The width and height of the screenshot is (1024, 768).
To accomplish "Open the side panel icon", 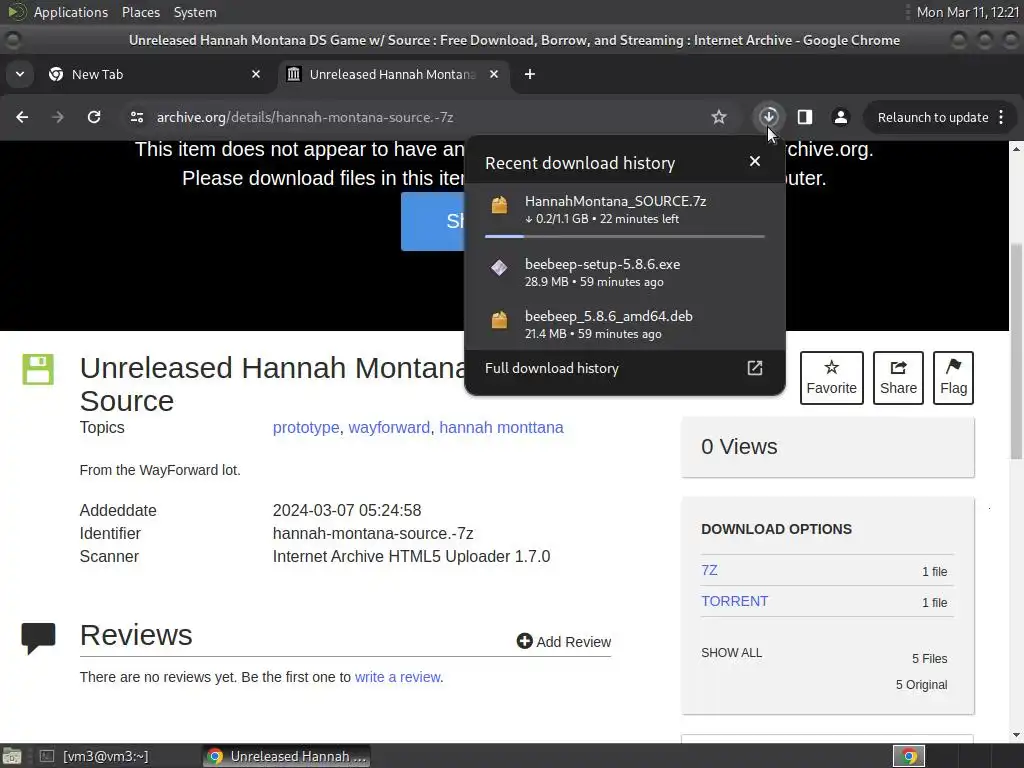I will [x=805, y=117].
